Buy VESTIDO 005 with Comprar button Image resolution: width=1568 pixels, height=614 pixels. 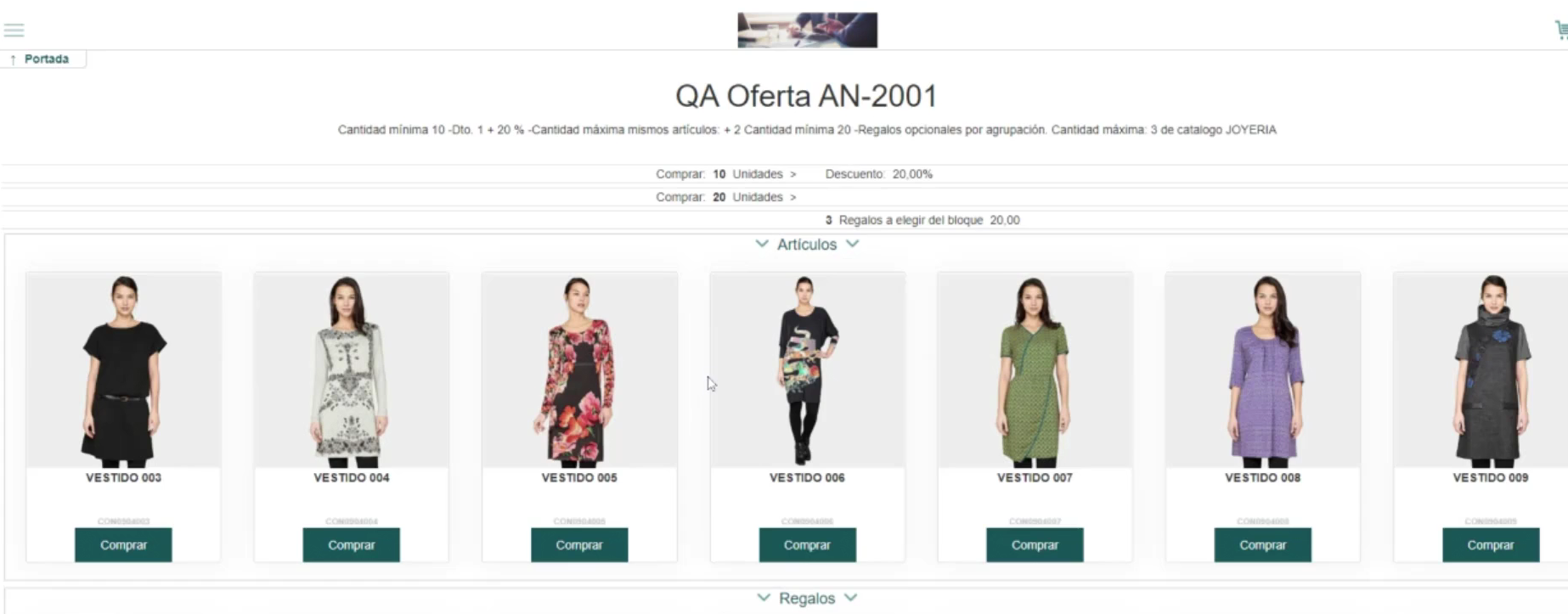[x=579, y=545]
